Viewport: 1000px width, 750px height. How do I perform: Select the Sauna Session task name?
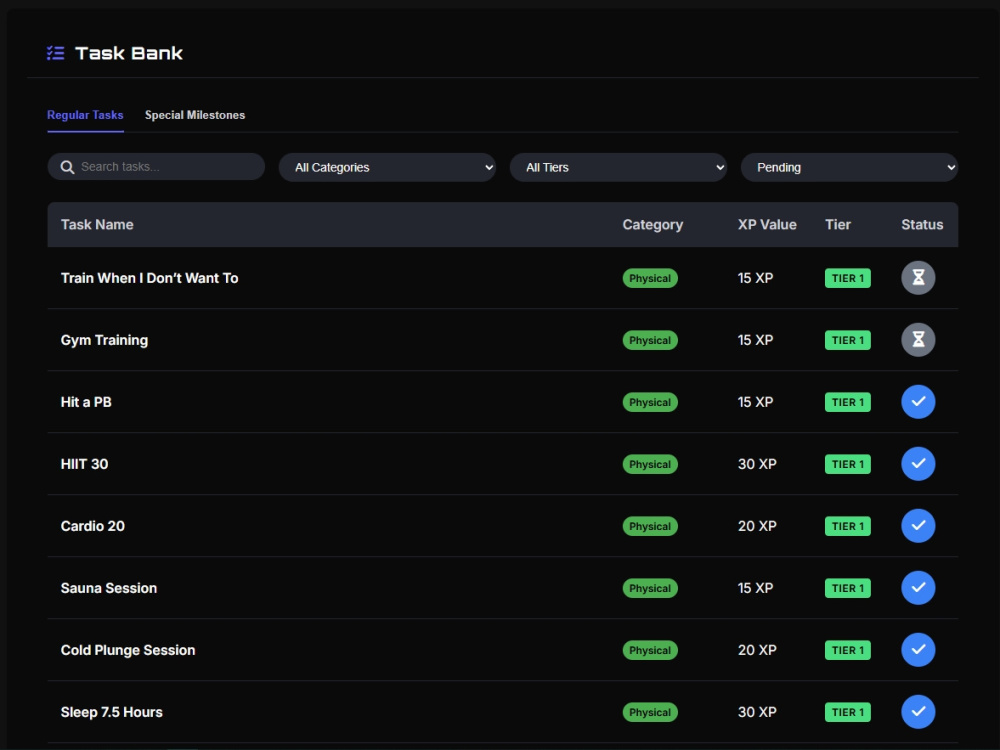108,587
